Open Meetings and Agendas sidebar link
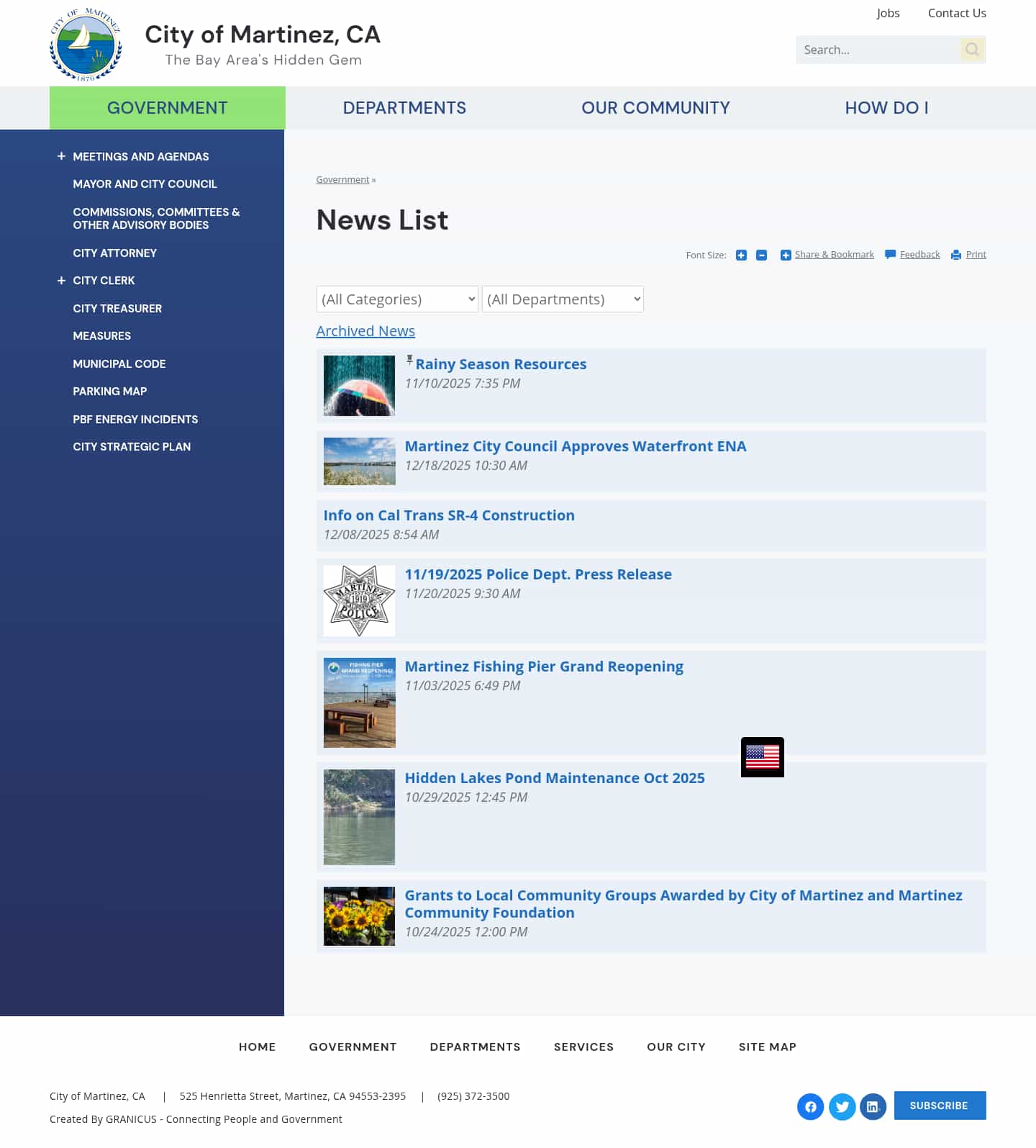 point(141,157)
